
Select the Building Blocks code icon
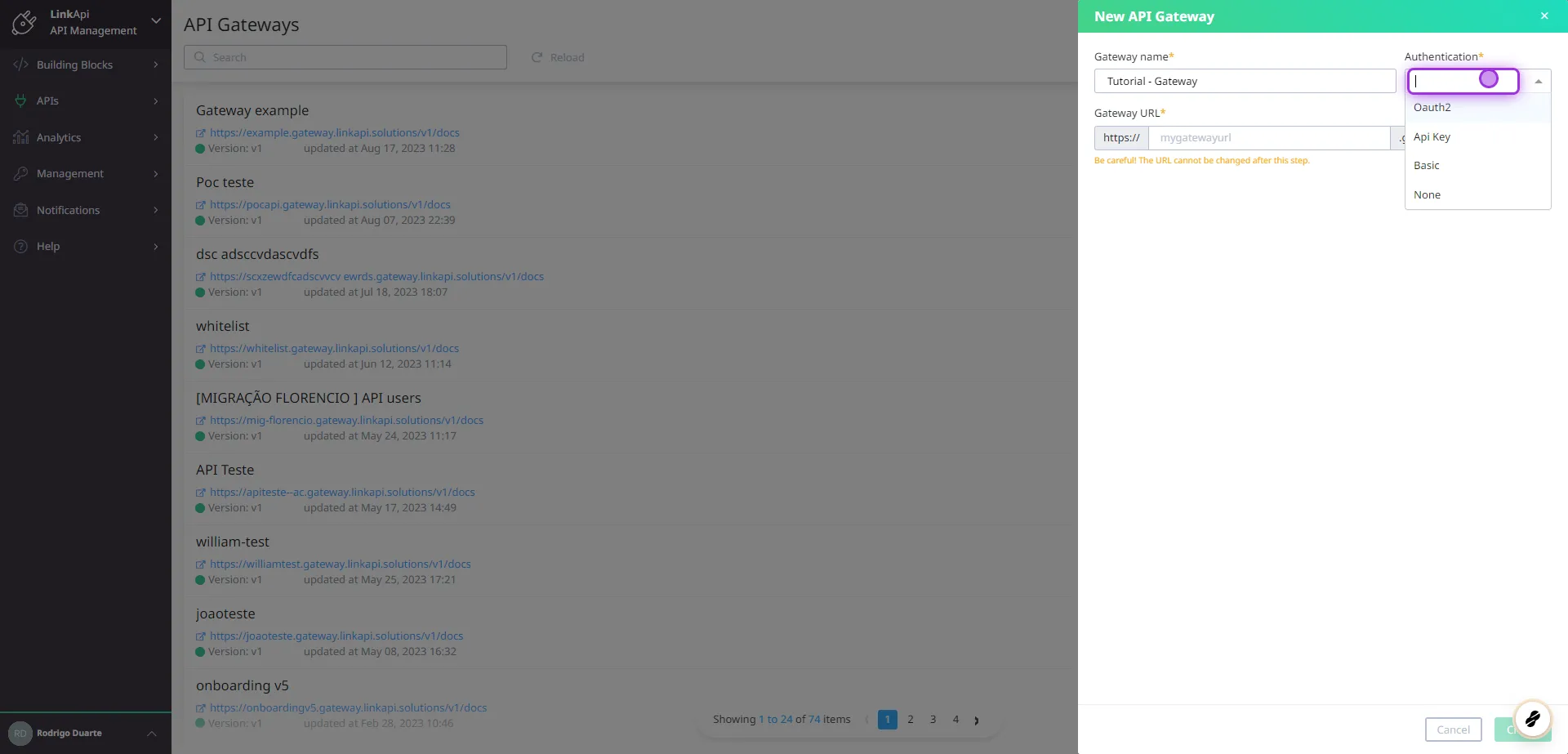click(20, 65)
